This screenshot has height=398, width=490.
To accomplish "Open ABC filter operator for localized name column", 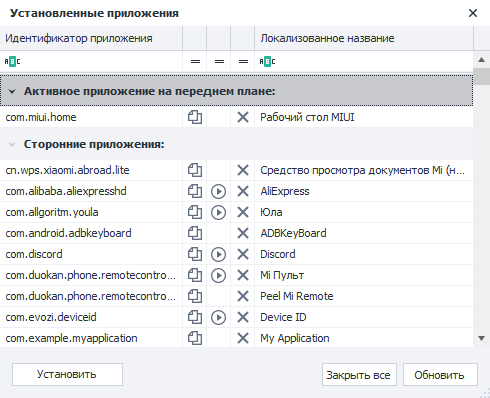I will [x=267, y=62].
